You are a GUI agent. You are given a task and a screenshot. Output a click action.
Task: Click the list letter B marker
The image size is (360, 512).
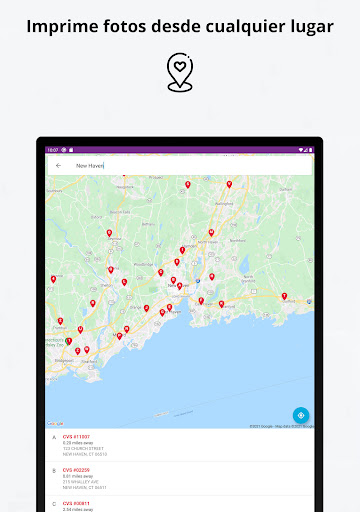tap(54, 471)
